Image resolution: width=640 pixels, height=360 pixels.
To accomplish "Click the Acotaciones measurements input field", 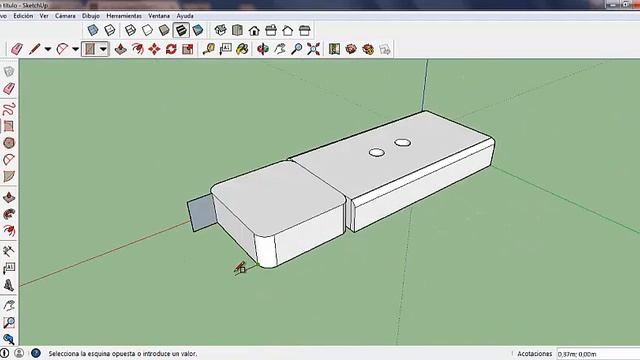I will click(x=598, y=354).
